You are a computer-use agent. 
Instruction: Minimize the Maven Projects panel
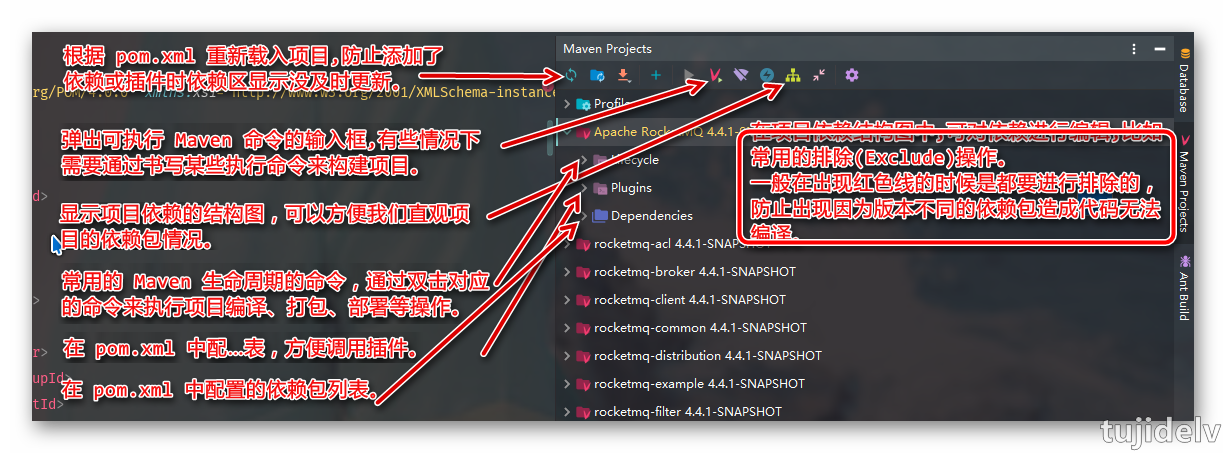coord(1159,48)
